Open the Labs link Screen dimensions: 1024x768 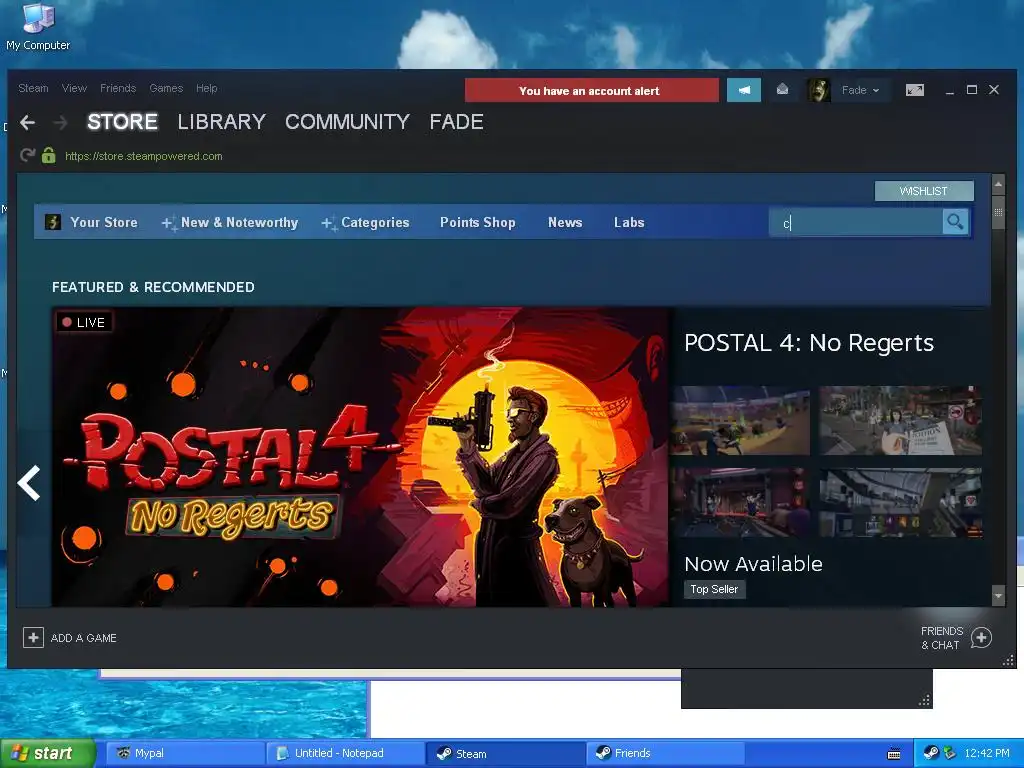(x=629, y=222)
